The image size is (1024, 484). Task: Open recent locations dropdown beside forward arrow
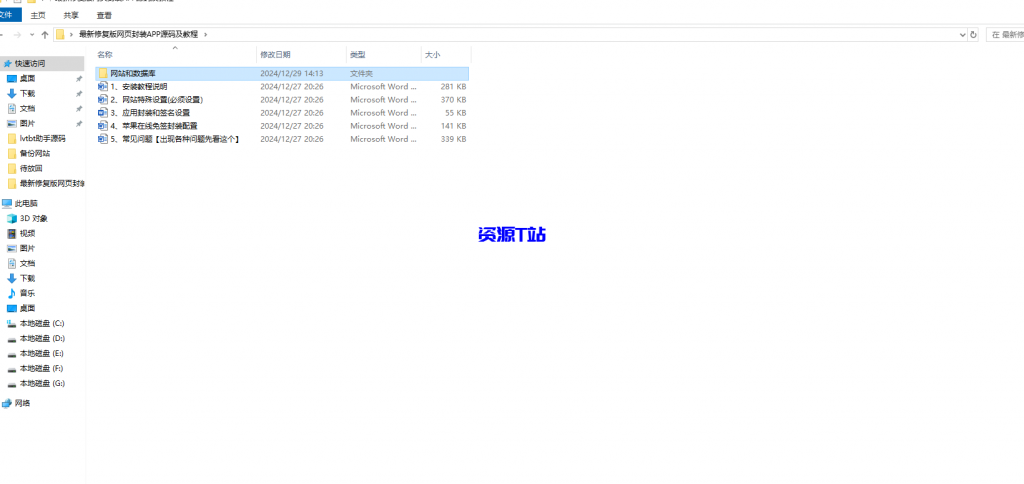tap(32, 35)
